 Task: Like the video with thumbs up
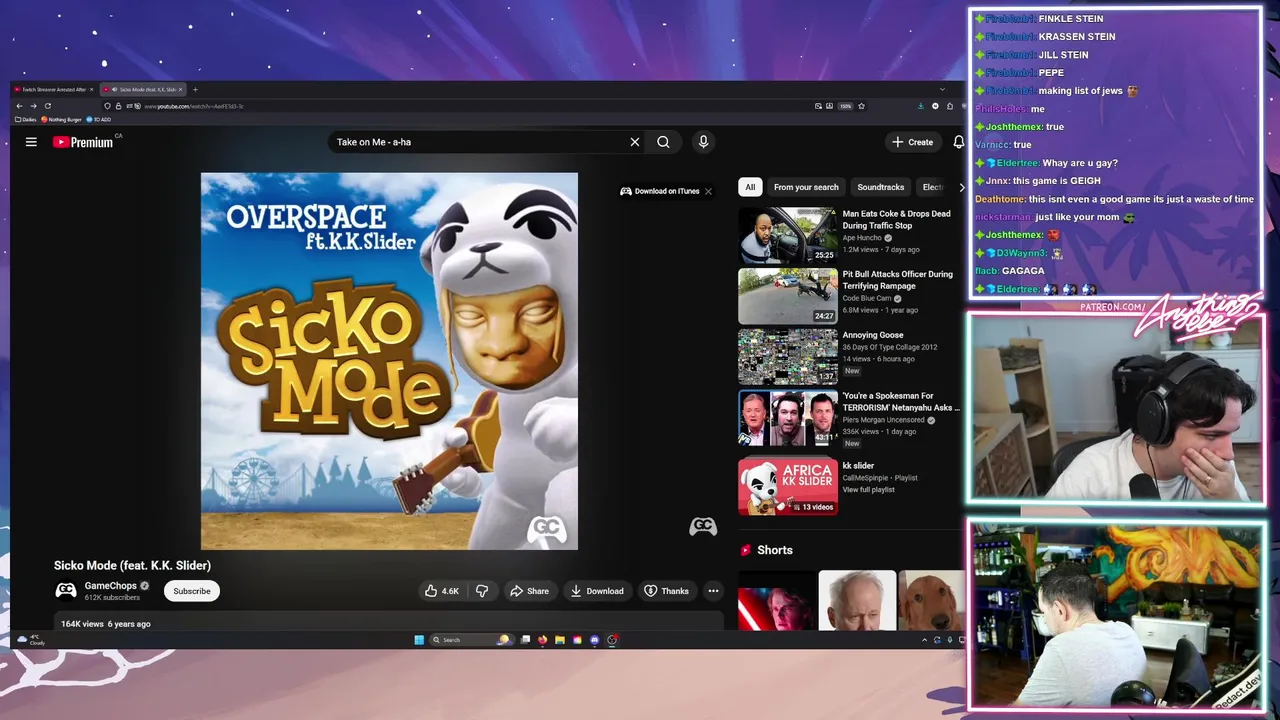442,591
